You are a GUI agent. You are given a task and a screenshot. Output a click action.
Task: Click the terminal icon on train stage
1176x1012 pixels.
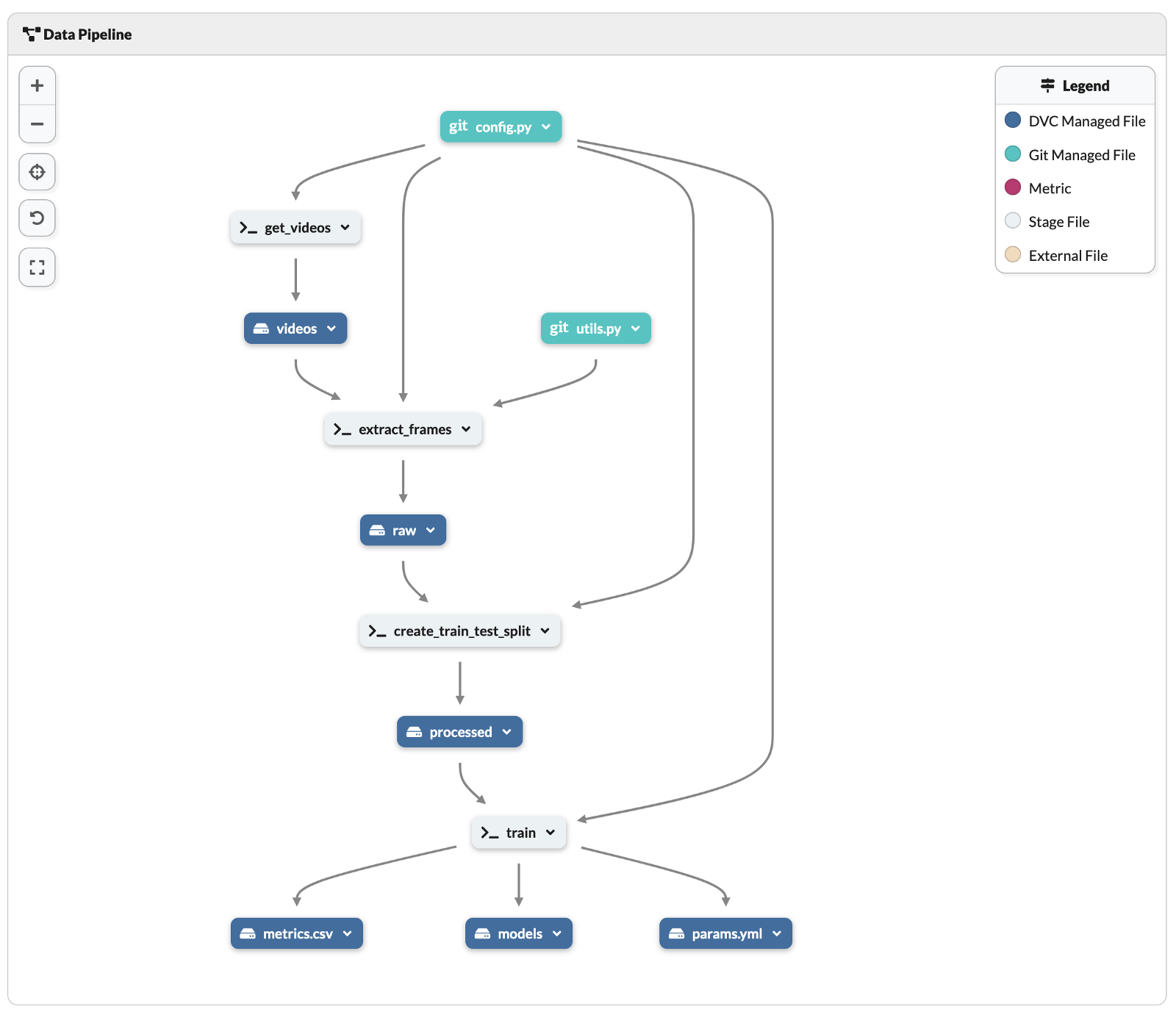pos(490,833)
